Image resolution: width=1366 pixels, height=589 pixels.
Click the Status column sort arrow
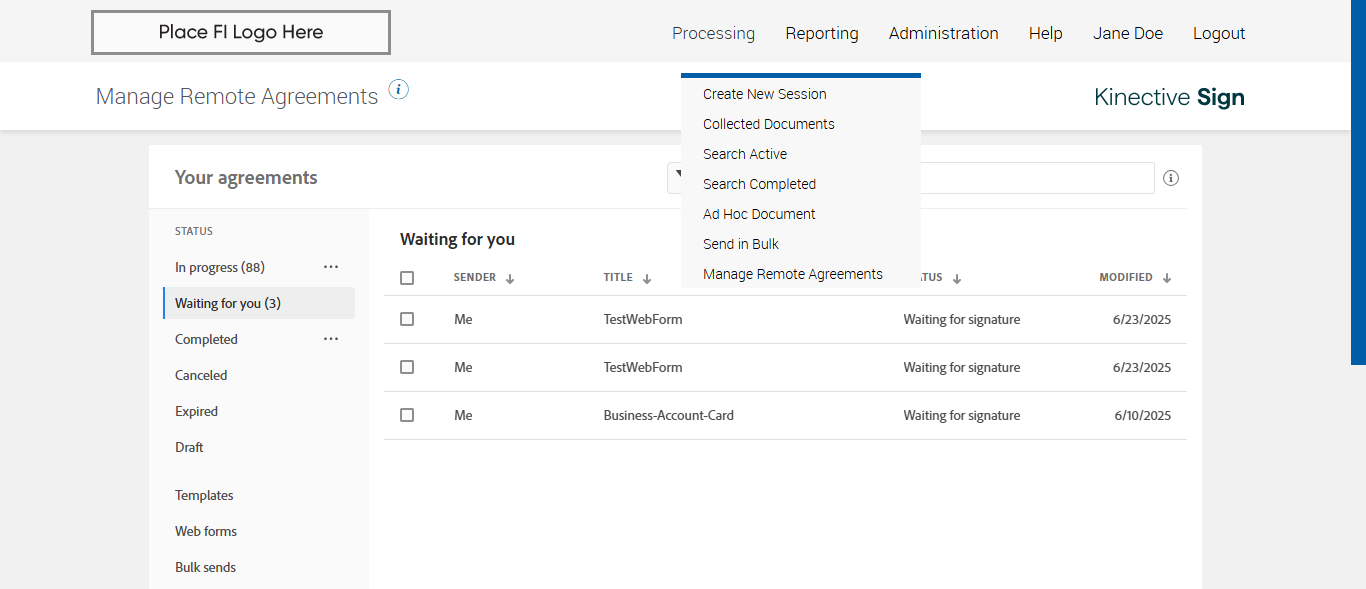tap(957, 279)
